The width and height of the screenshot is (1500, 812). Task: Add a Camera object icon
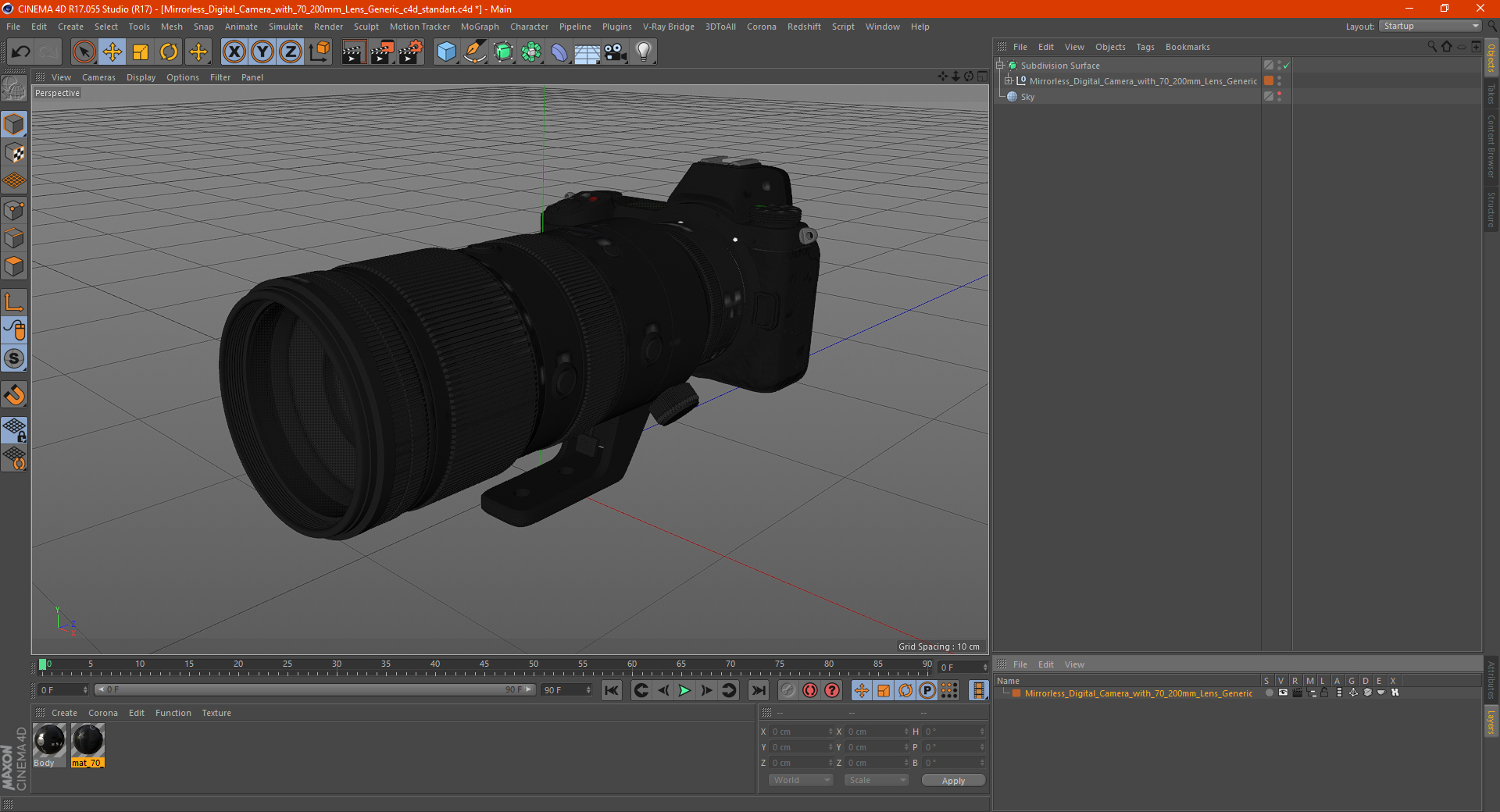click(615, 52)
